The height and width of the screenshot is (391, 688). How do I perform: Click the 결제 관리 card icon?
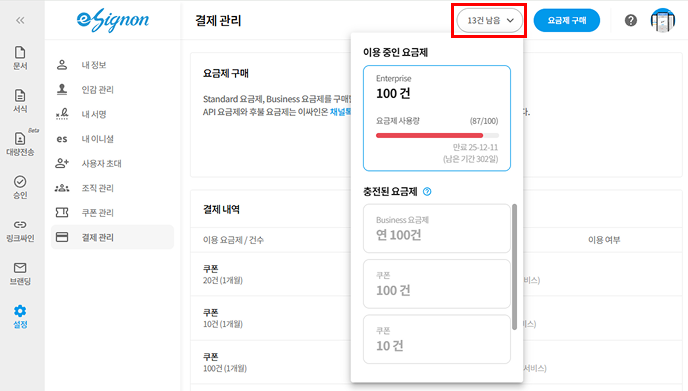click(x=62, y=237)
